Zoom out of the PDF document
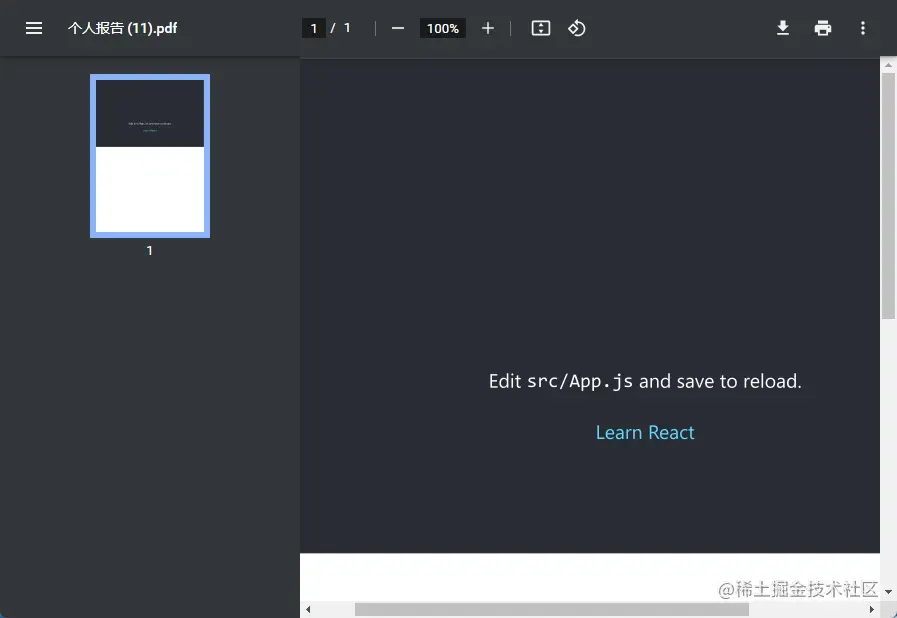Screen dimensions: 897x618 tap(397, 28)
